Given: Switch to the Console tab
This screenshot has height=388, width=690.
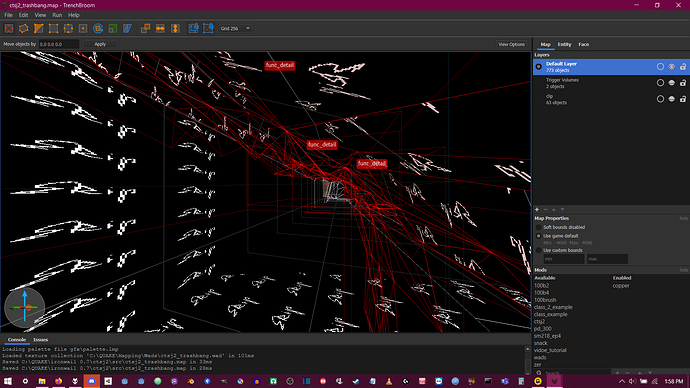Looking at the screenshot, I should 17,340.
